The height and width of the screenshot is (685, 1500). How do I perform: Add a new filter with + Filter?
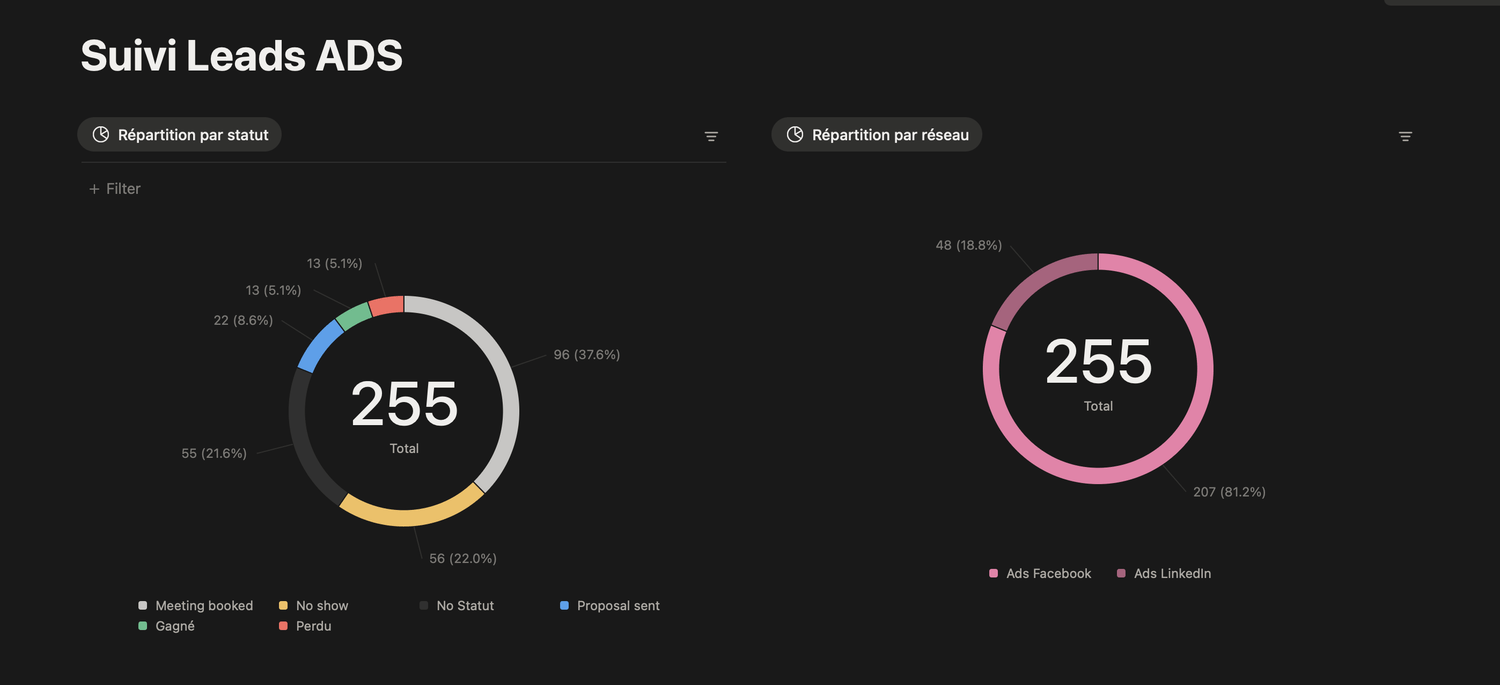coord(115,189)
